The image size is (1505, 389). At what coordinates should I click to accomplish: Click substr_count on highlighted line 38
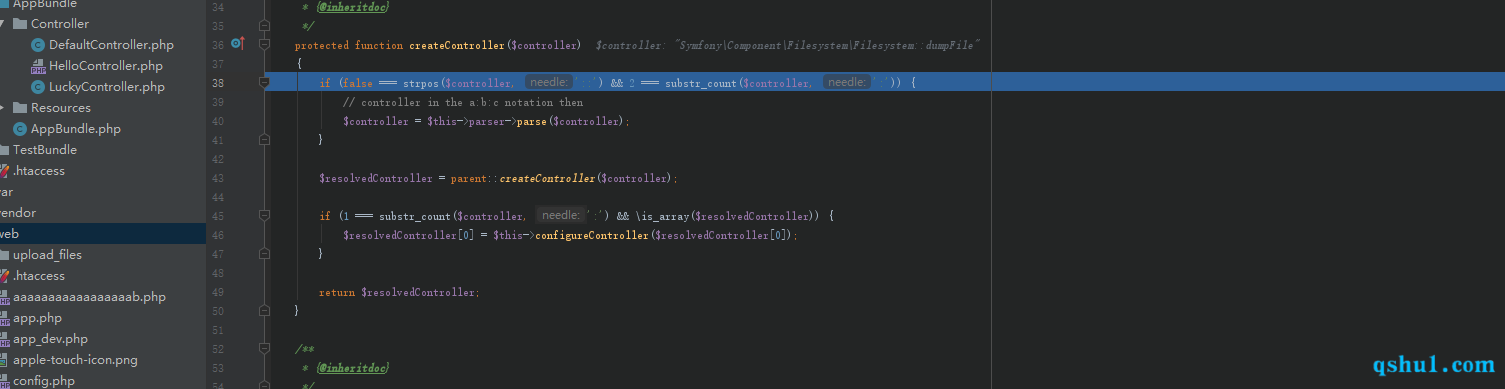click(700, 83)
